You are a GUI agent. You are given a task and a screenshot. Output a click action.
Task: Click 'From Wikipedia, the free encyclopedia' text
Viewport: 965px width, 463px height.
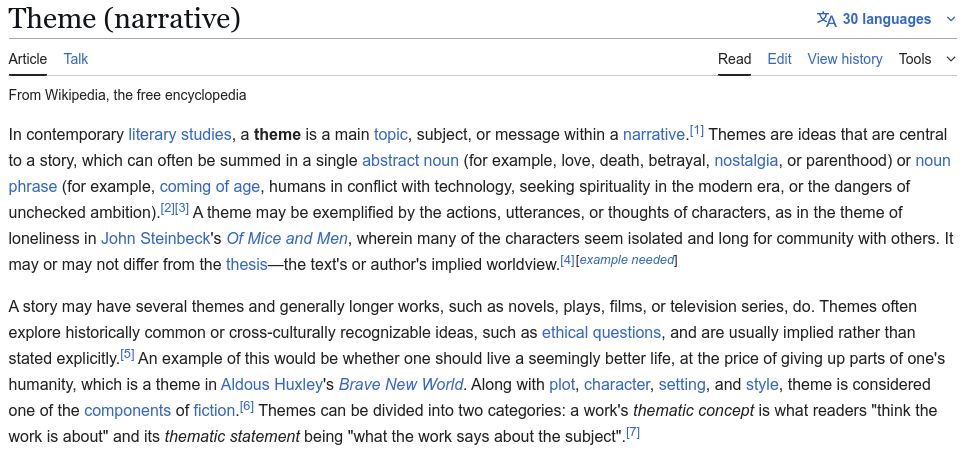[127, 95]
